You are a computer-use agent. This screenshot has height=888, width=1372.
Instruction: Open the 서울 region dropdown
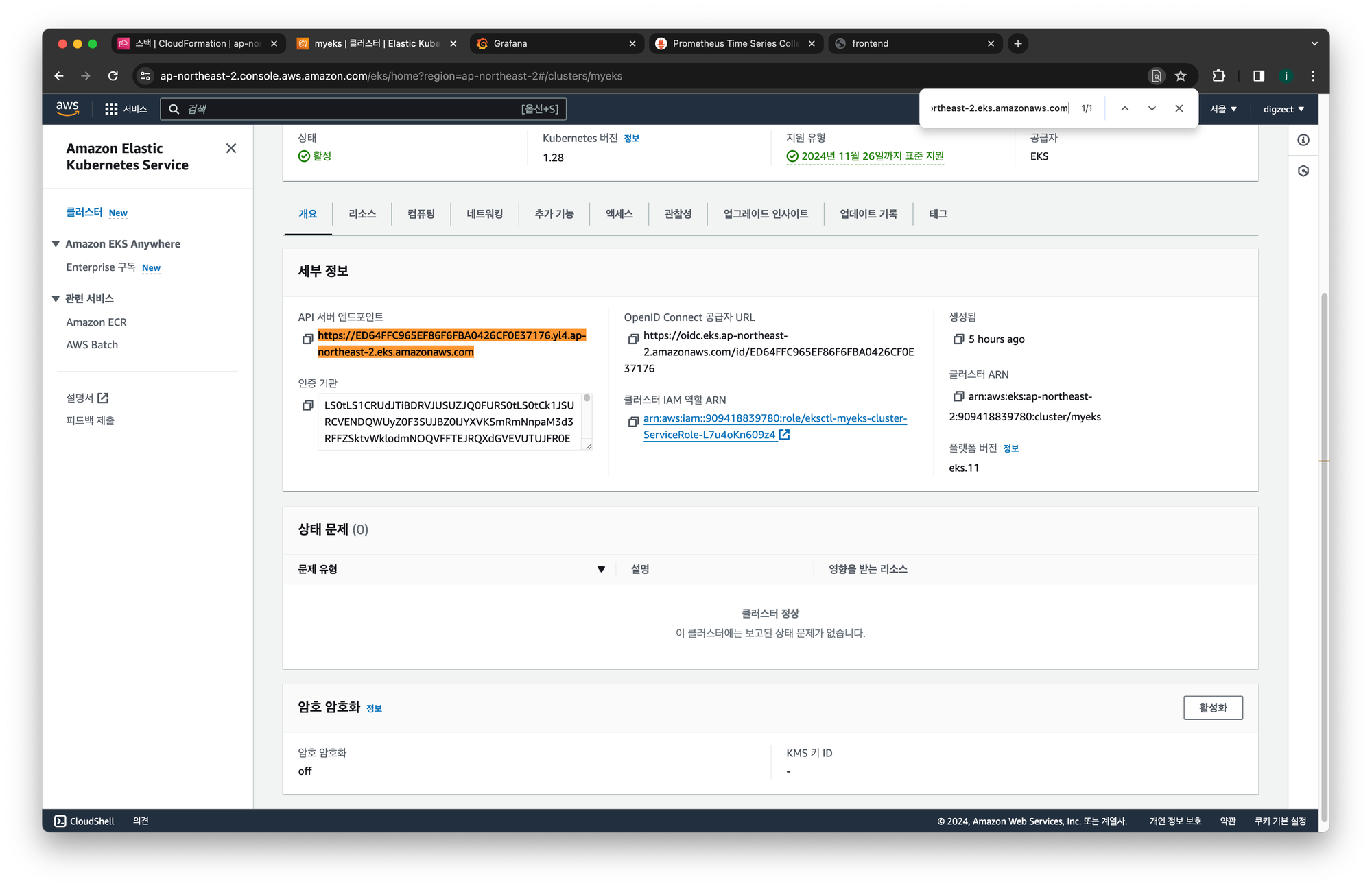(x=1223, y=109)
